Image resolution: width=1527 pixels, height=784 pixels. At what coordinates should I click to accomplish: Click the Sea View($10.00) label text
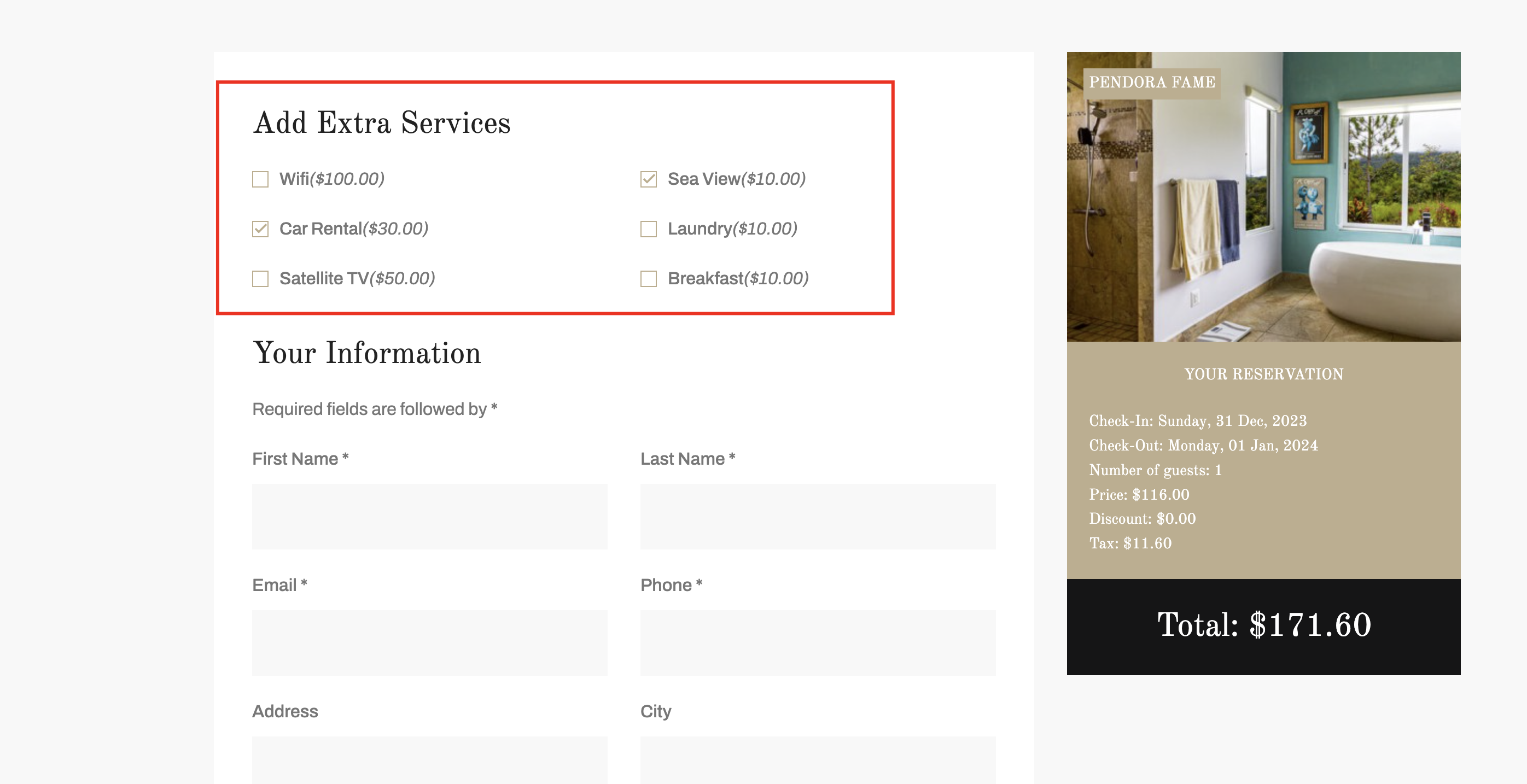click(736, 179)
